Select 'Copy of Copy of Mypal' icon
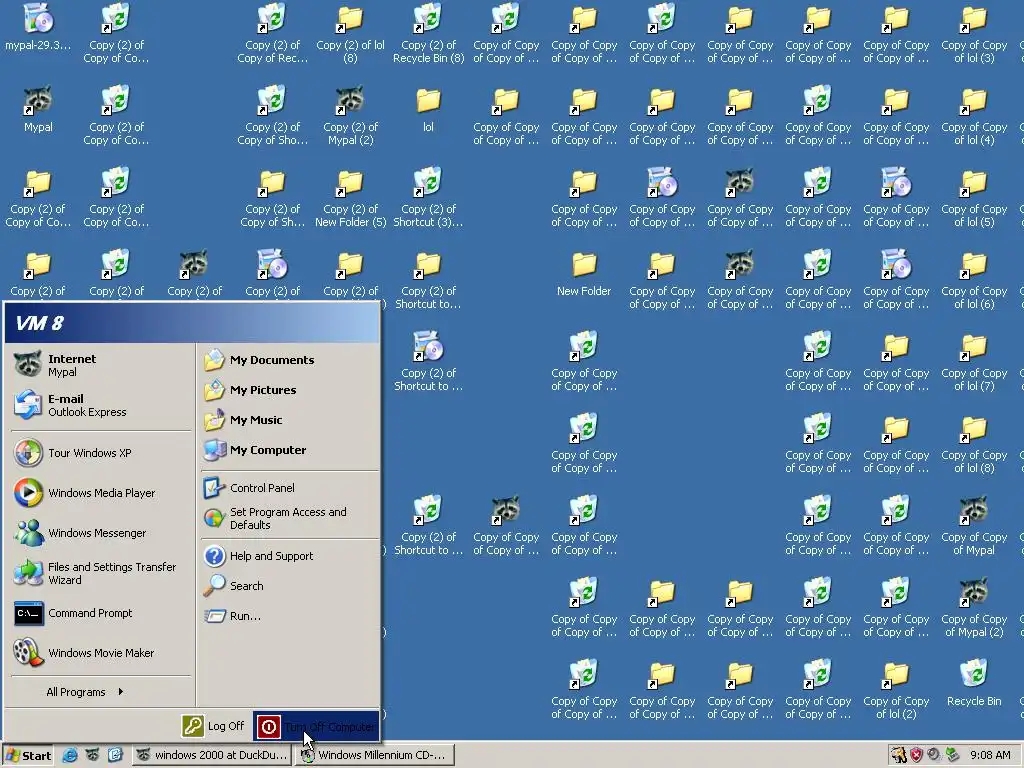This screenshot has width=1024, height=768. click(x=974, y=526)
